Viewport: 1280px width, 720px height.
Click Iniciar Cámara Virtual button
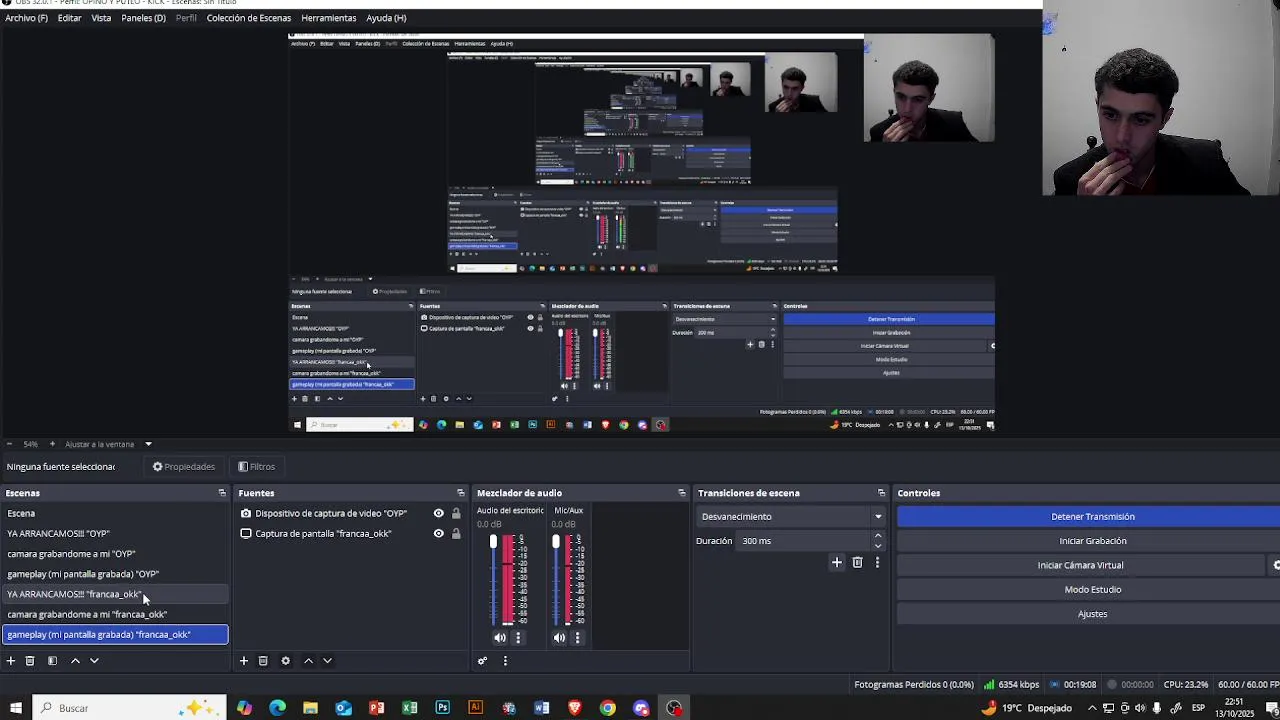1080,565
